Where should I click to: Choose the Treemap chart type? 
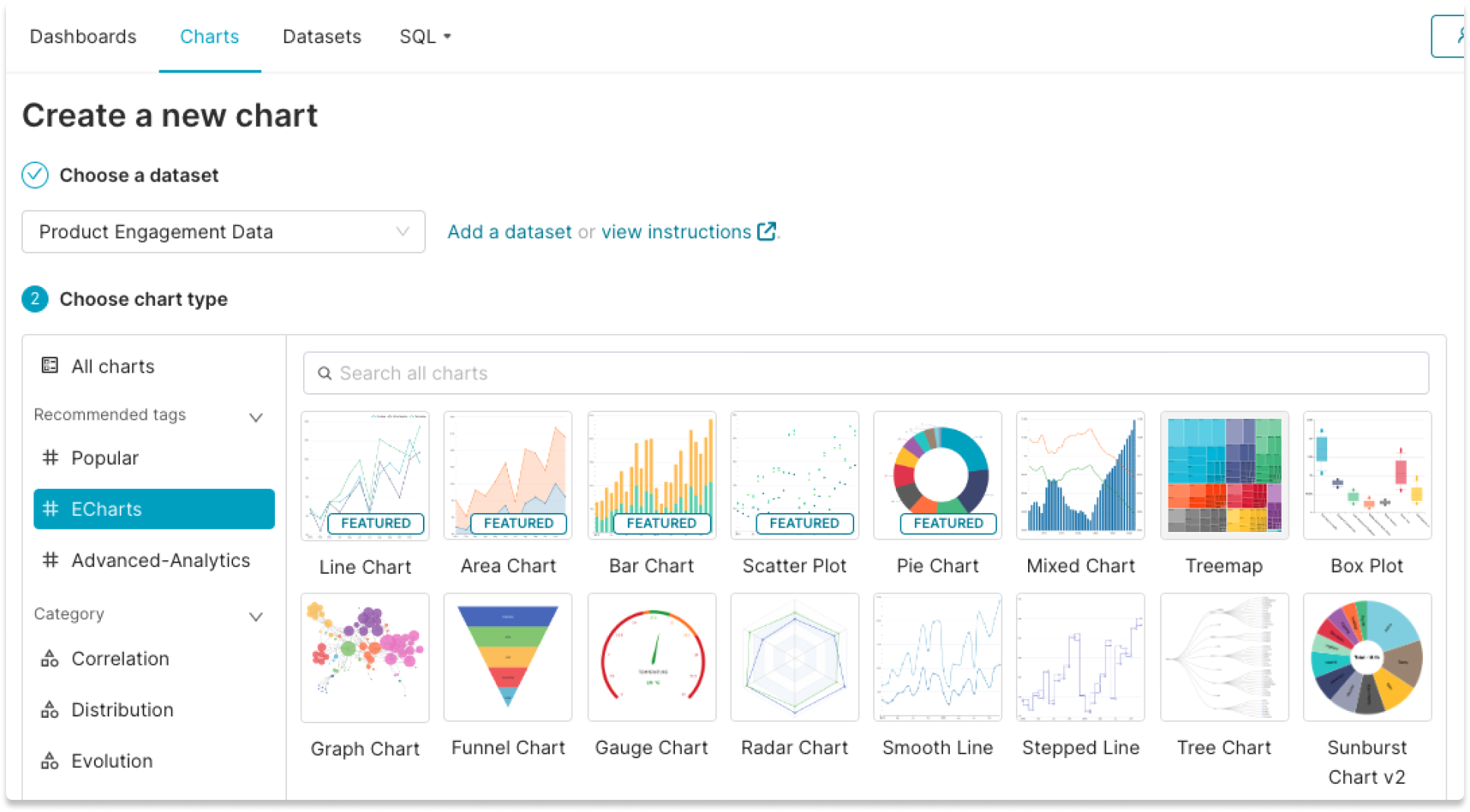(1223, 475)
